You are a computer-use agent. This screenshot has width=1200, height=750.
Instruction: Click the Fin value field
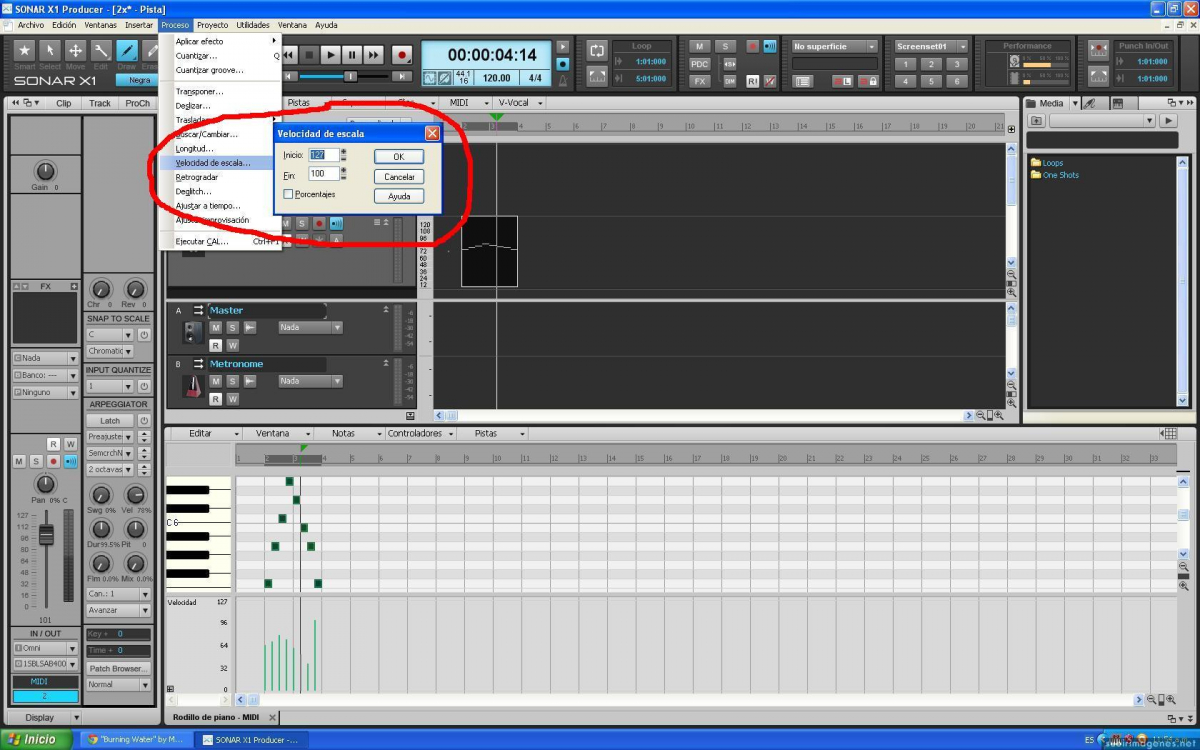tap(323, 174)
